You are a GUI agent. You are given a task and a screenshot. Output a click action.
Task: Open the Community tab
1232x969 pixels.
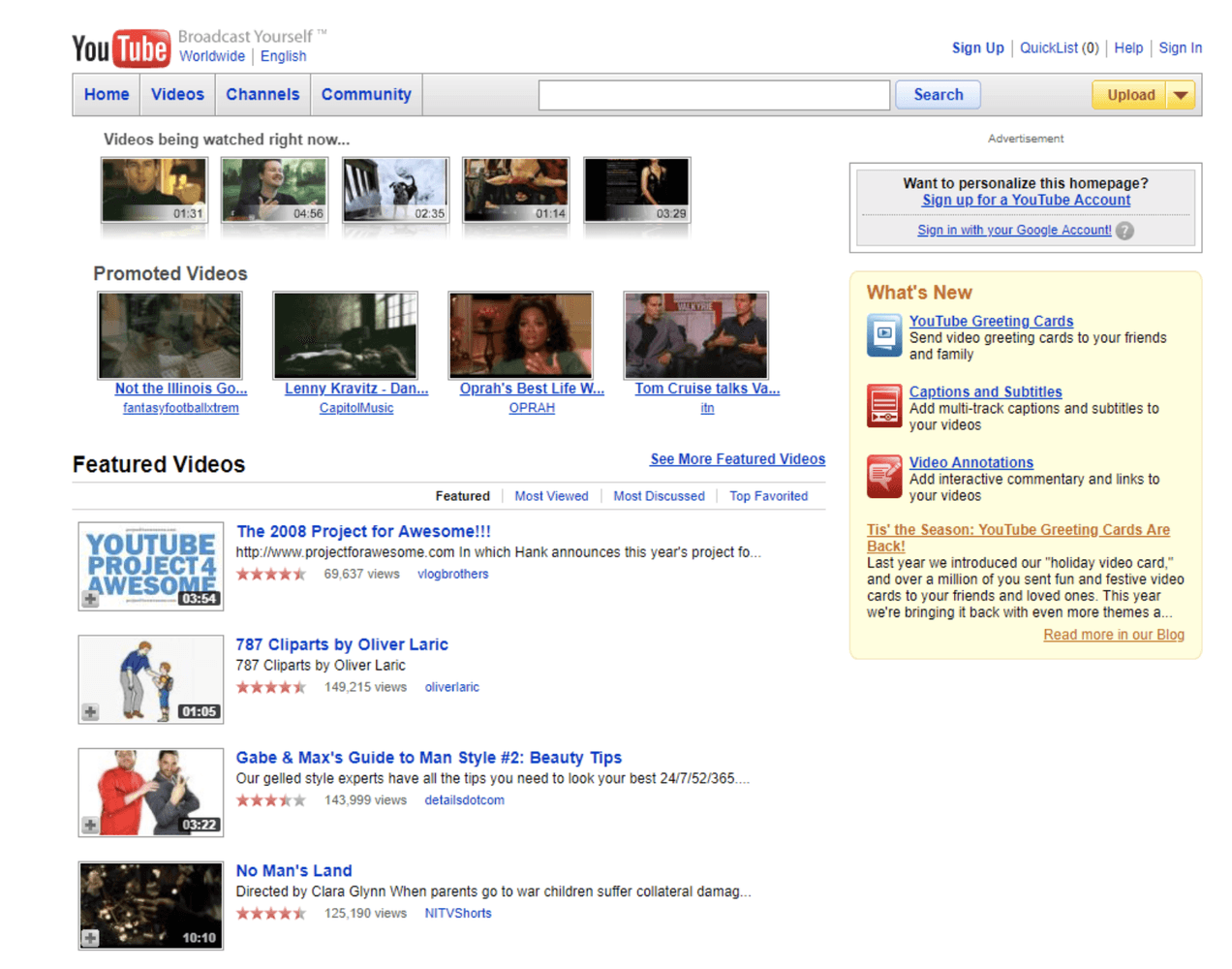coord(366,95)
